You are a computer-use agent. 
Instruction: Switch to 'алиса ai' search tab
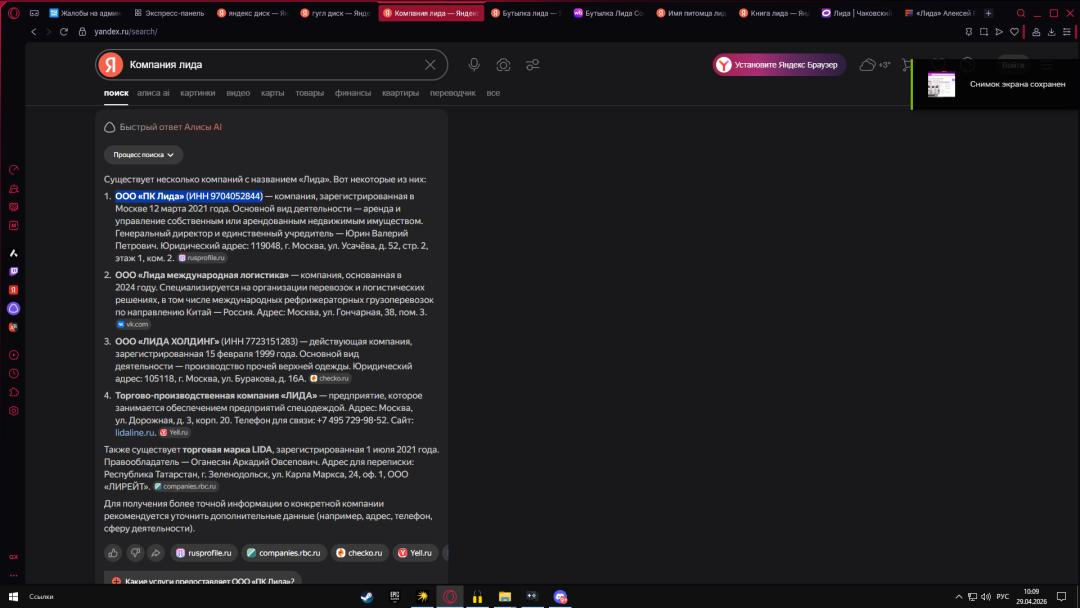pyautogui.click(x=153, y=93)
